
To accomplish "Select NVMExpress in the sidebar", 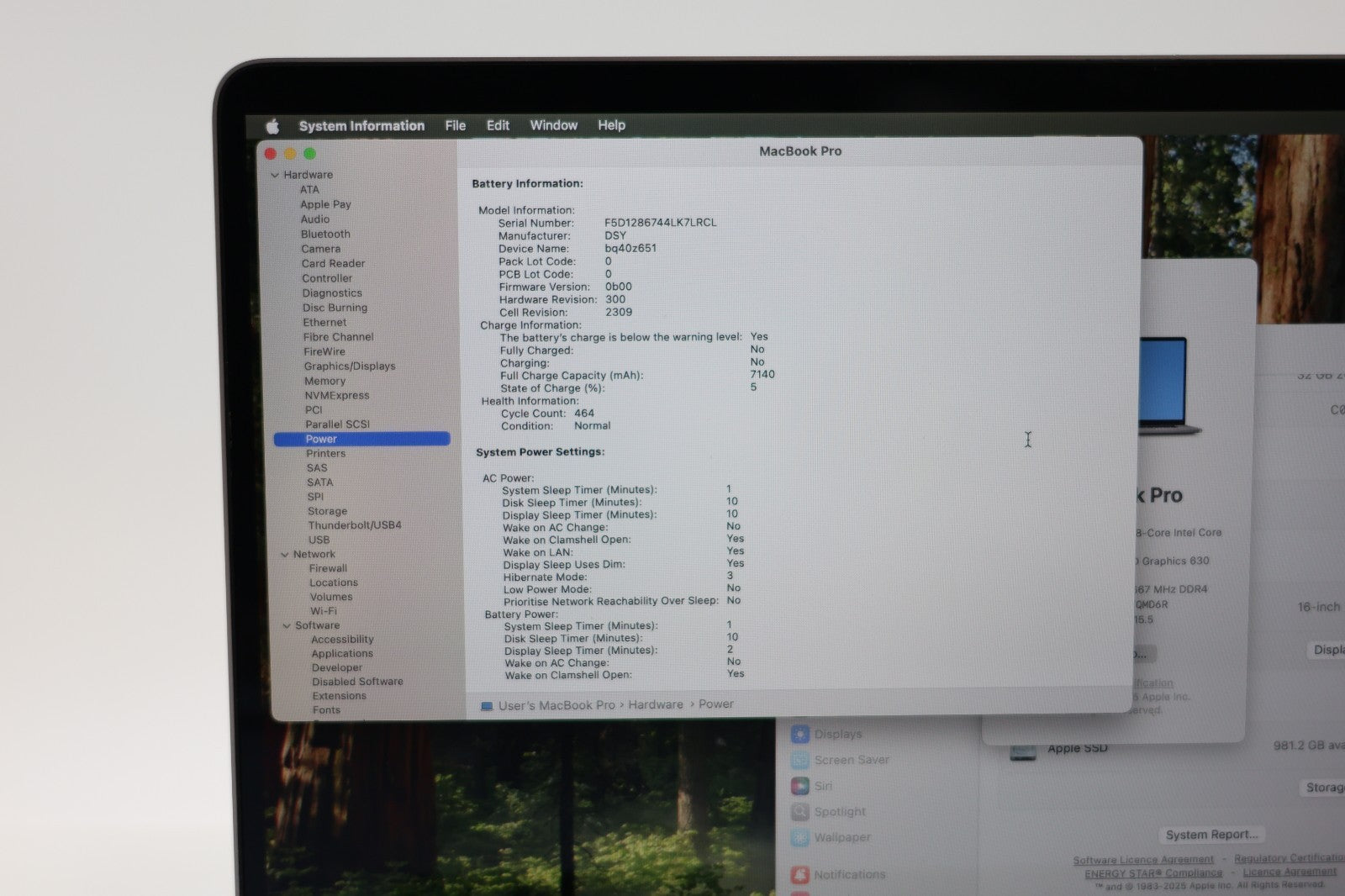I will [337, 396].
